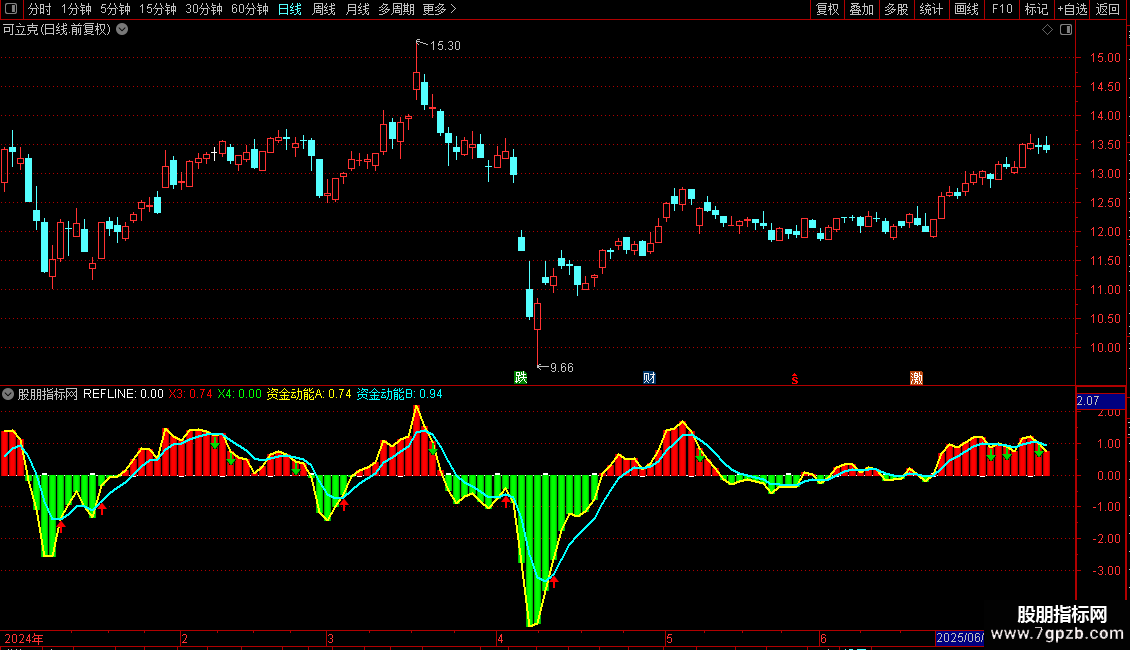Select the 30分钟 timeframe
The image size is (1130, 650).
(203, 9)
